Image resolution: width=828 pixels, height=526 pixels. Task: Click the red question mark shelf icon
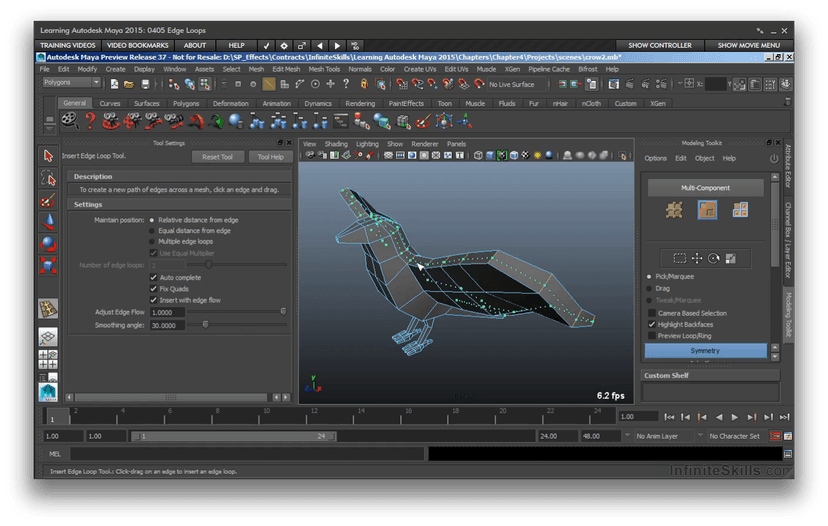tap(91, 121)
